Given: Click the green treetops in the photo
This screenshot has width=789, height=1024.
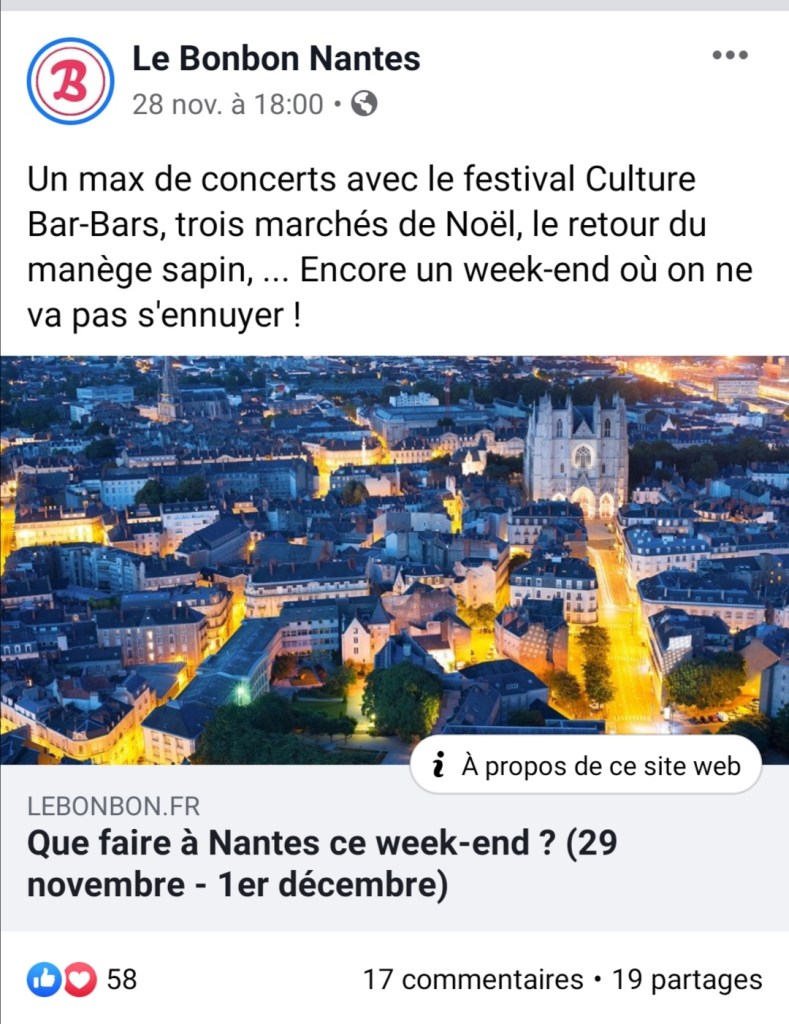Looking at the screenshot, I should (400, 700).
